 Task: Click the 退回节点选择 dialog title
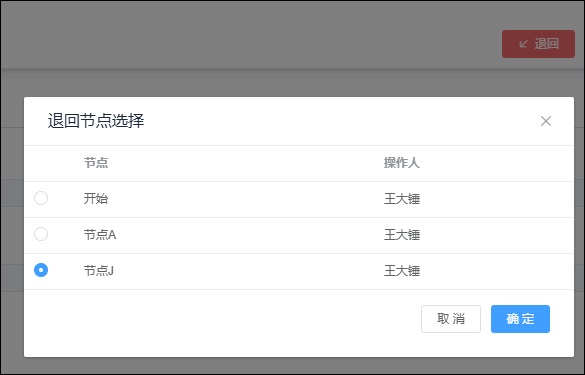[x=96, y=121]
